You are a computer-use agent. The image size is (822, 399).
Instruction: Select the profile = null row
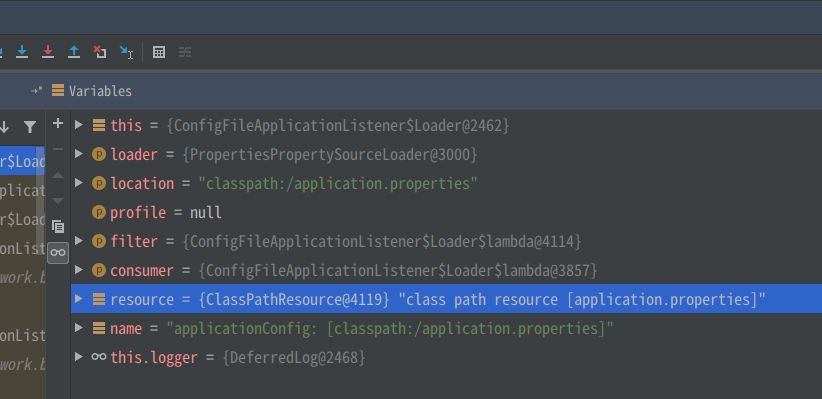[x=446, y=212]
